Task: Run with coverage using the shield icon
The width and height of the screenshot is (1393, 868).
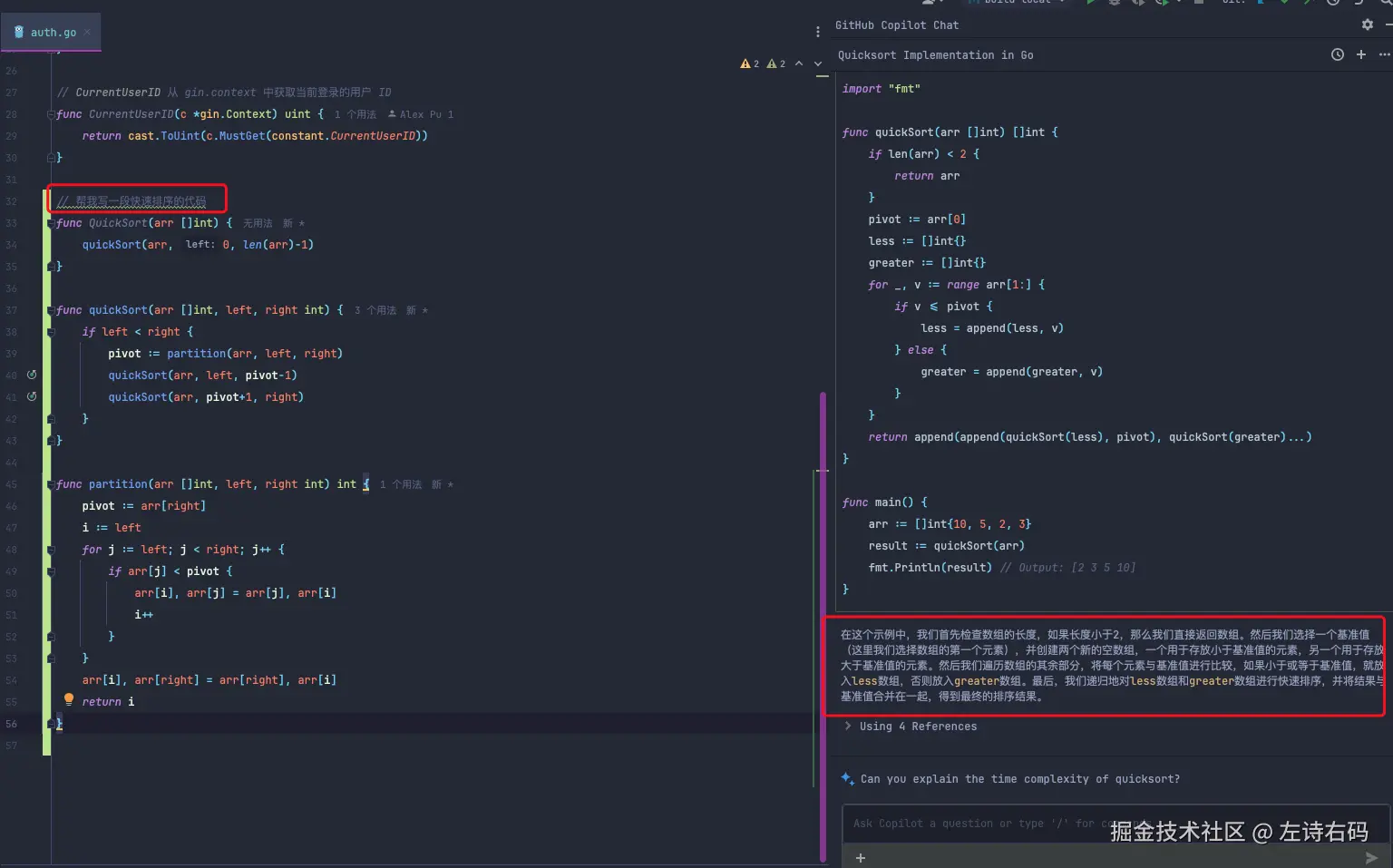Action: (1136, 5)
